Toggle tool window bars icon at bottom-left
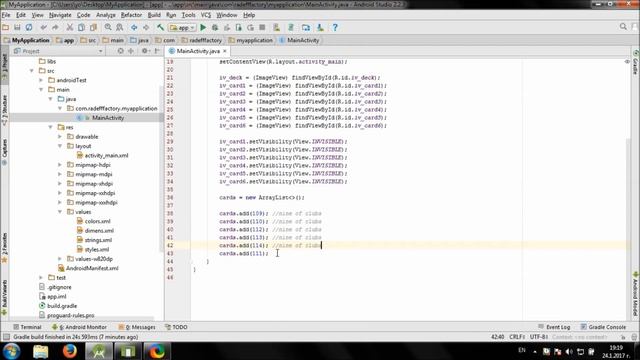640x360 pixels. click(6, 337)
